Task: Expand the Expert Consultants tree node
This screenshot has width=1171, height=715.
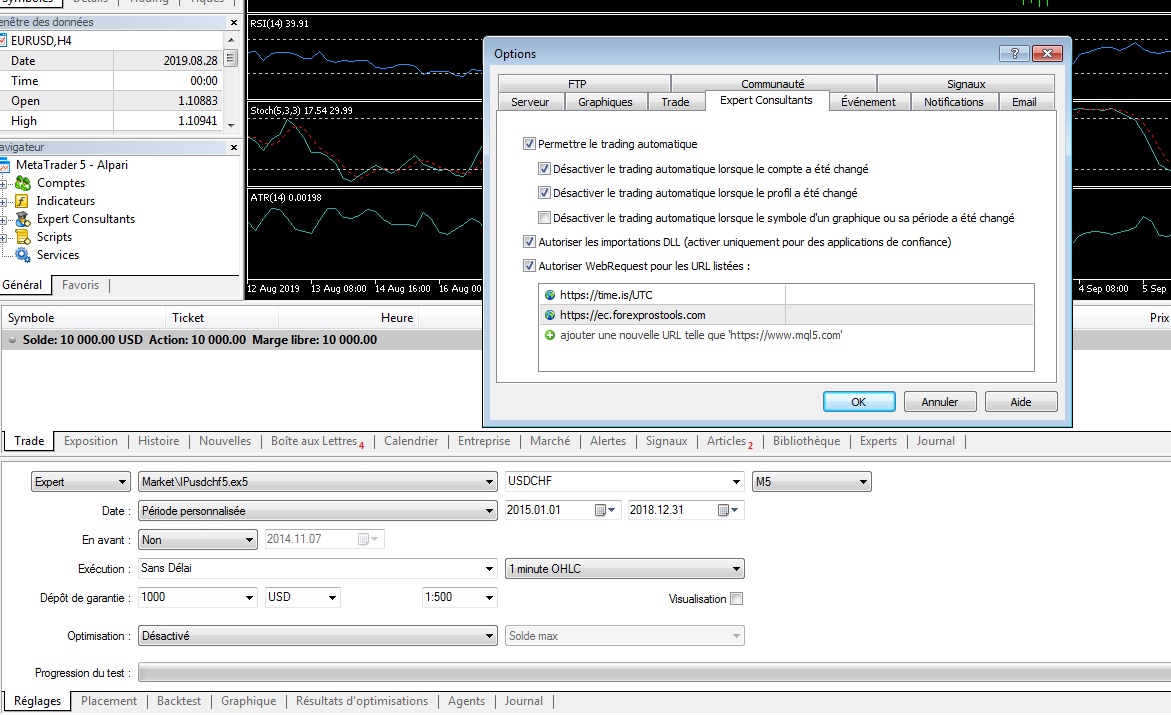Action: coord(4,220)
